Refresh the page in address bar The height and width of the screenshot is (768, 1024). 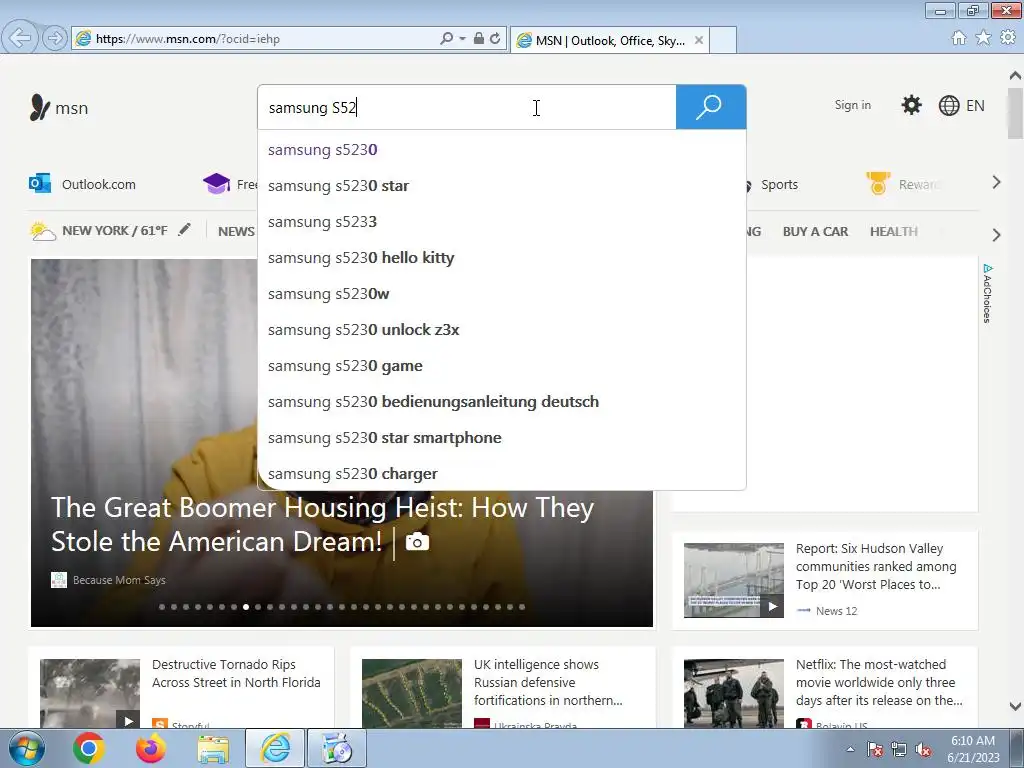click(496, 39)
